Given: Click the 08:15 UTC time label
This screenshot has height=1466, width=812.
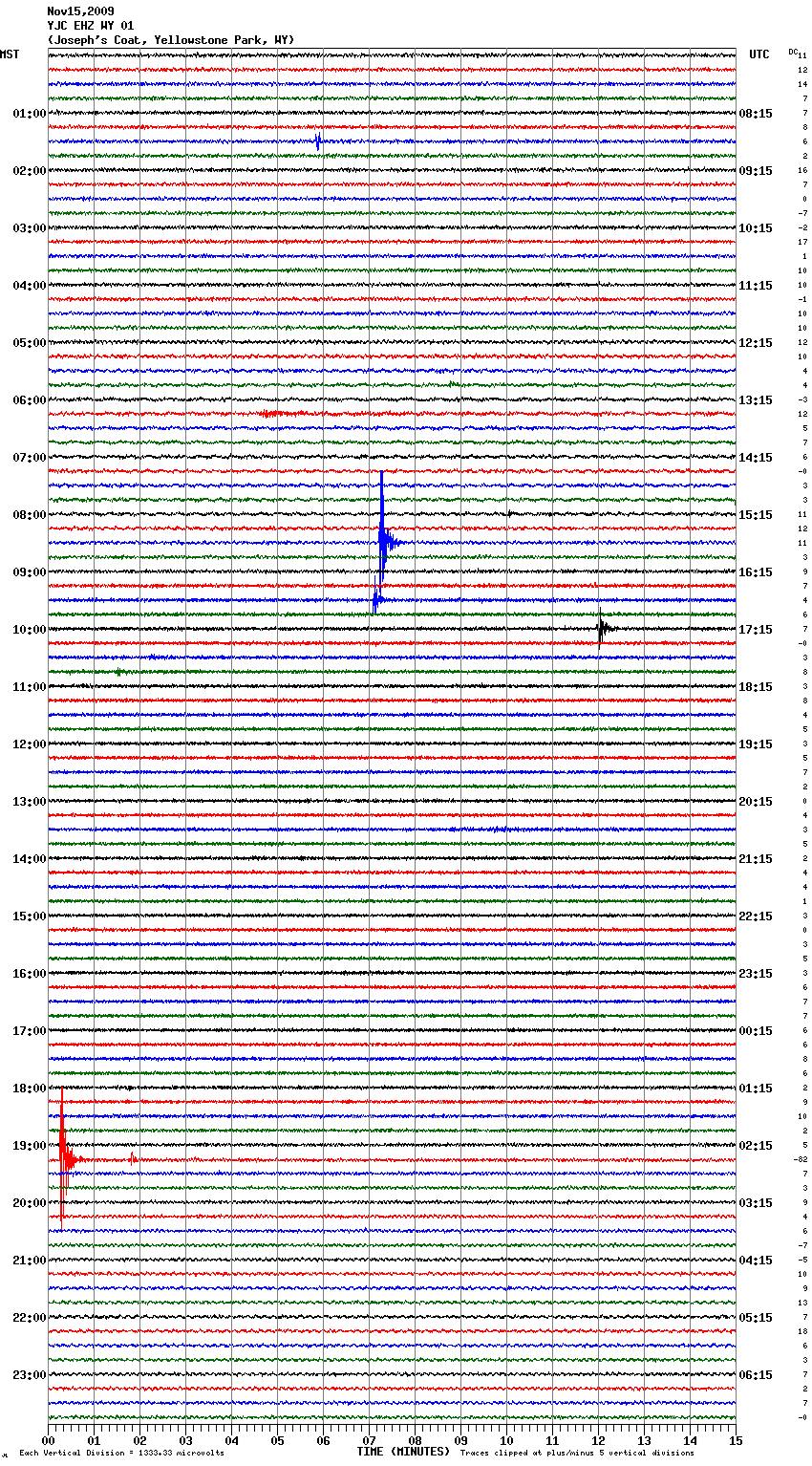Looking at the screenshot, I should (x=756, y=114).
